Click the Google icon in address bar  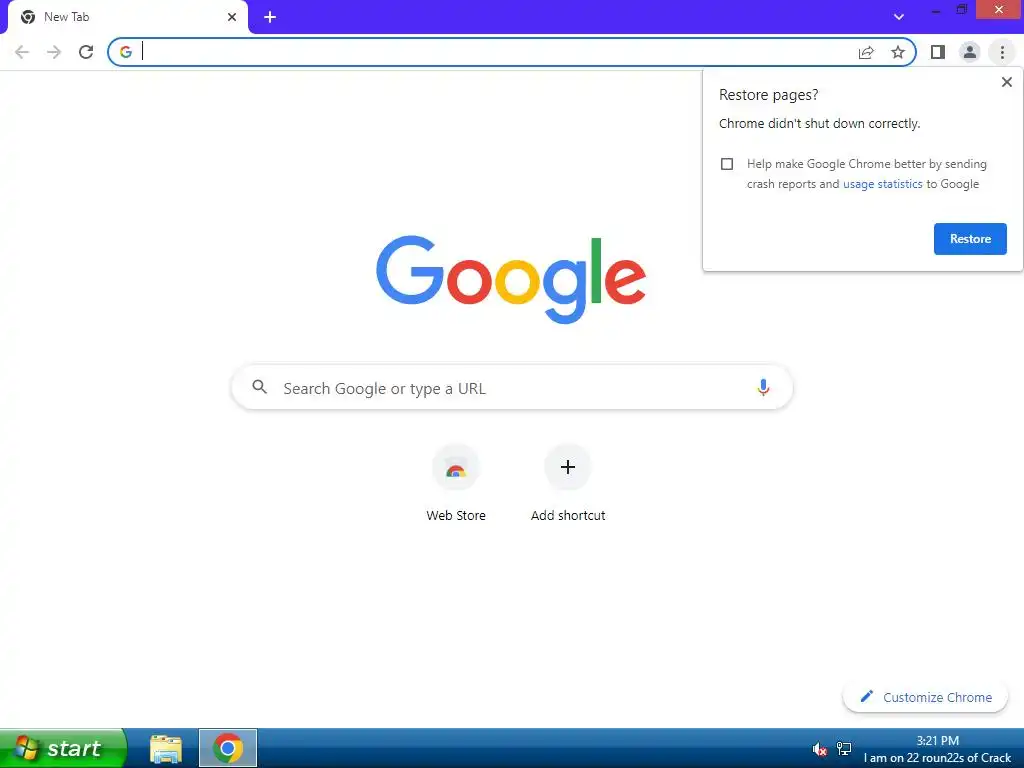(125, 52)
